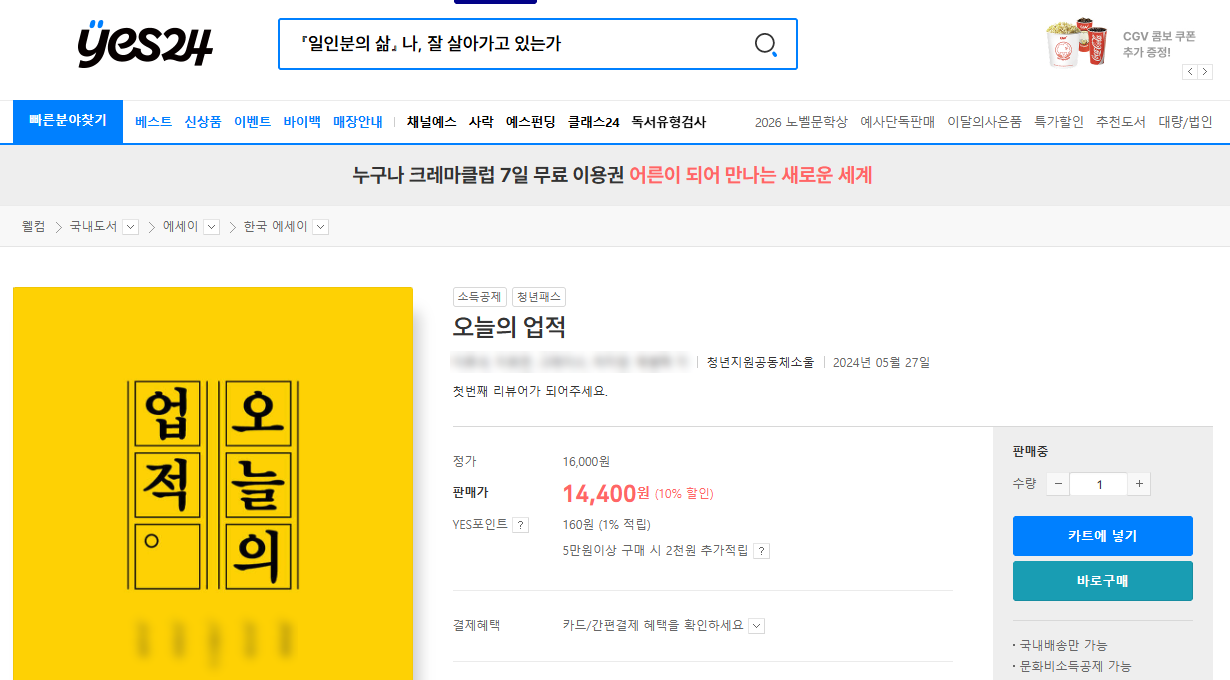Open the 매장안내 menu
The height and width of the screenshot is (680, 1230).
tap(358, 122)
